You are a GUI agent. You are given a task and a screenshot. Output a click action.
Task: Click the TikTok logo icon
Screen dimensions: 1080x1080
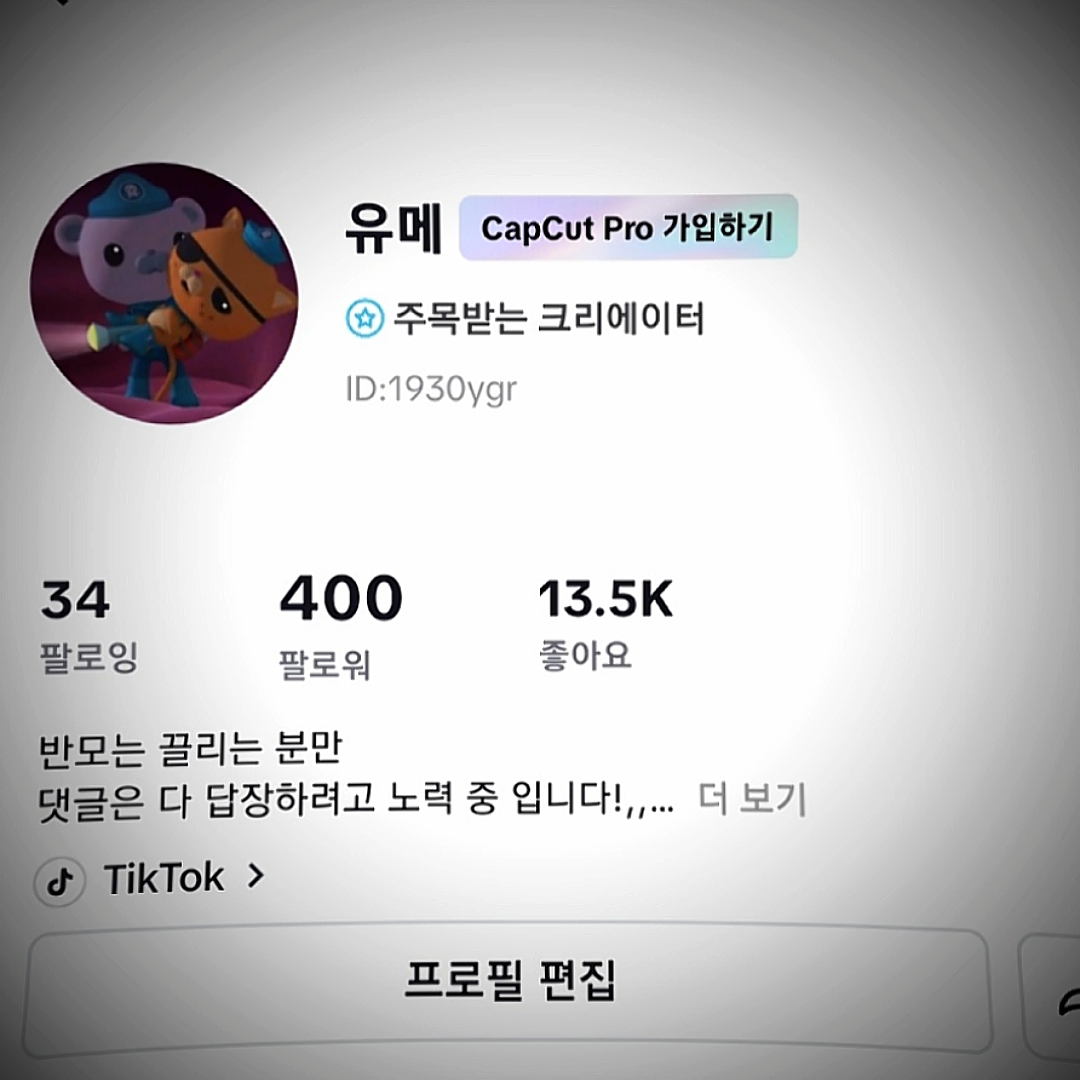(60, 880)
